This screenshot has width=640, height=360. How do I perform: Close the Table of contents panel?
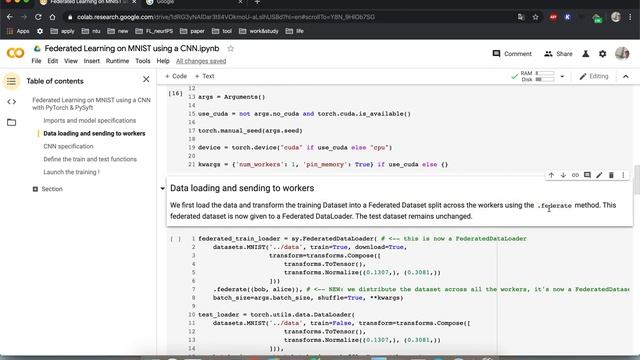coord(146,80)
